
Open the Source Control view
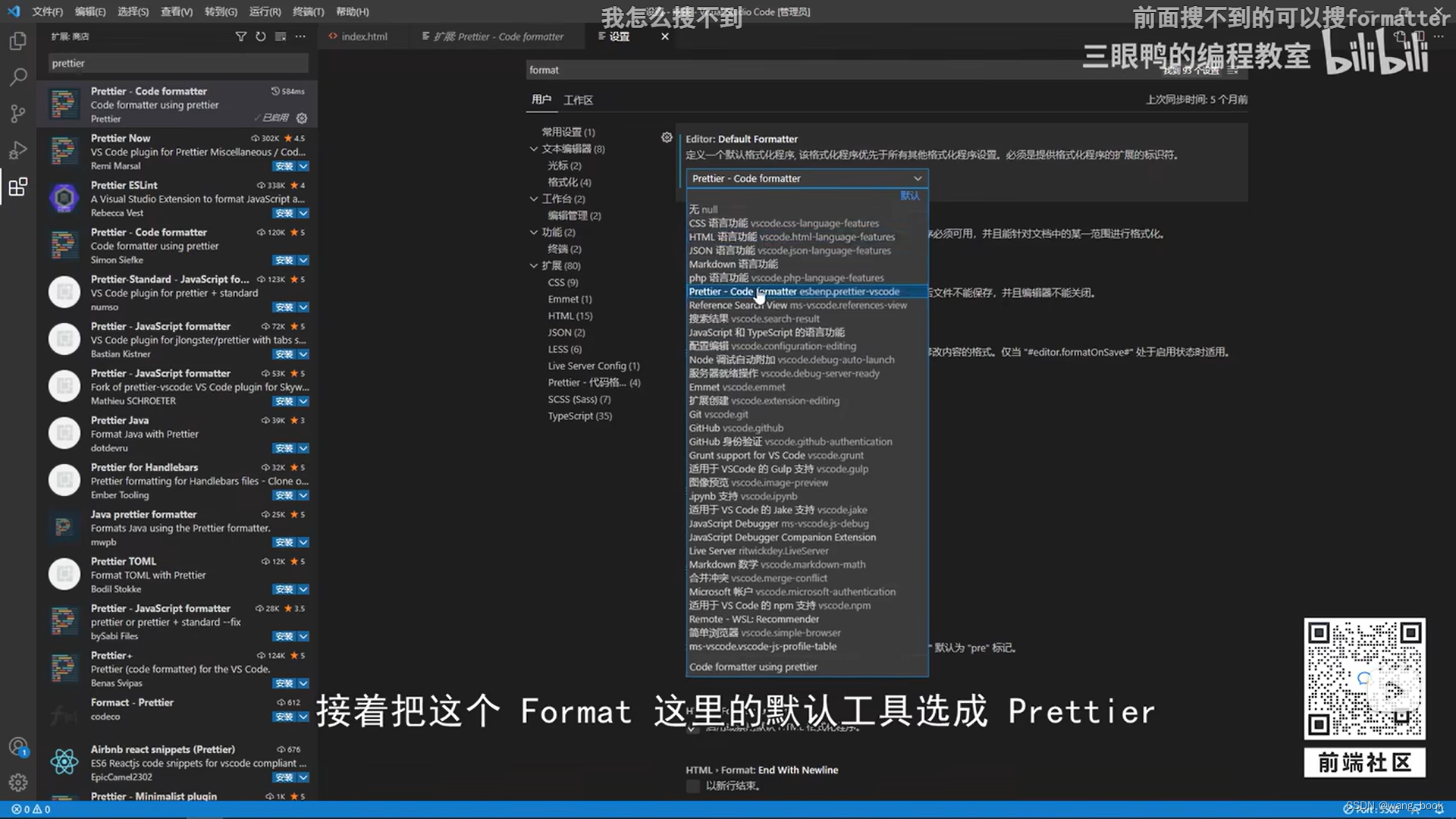[x=18, y=113]
